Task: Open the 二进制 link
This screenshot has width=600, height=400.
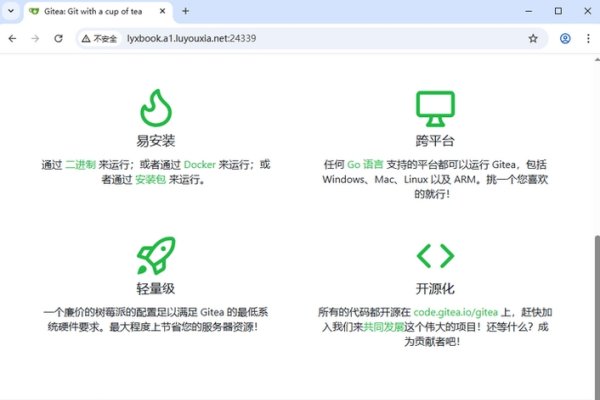Action: (80, 164)
